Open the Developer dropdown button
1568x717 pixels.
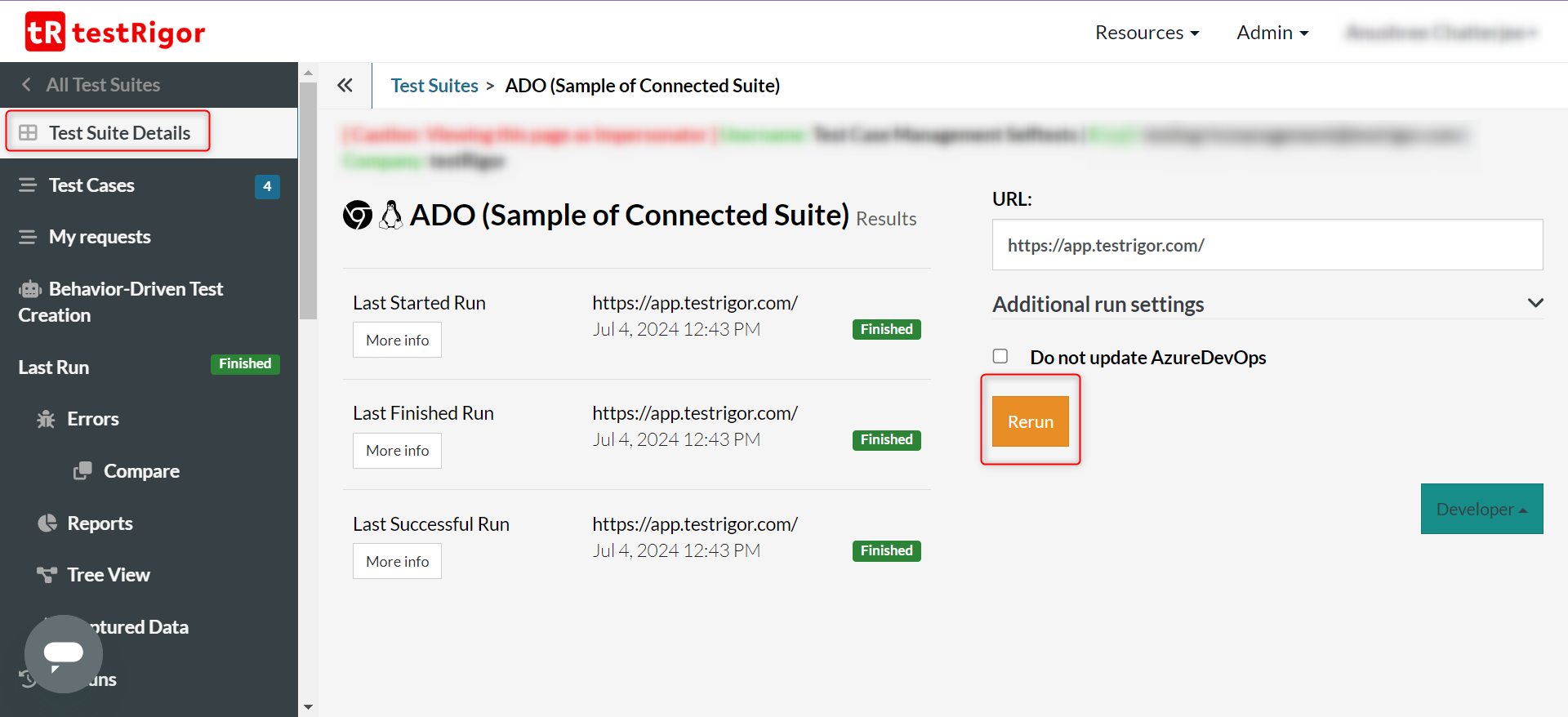pyautogui.click(x=1481, y=509)
